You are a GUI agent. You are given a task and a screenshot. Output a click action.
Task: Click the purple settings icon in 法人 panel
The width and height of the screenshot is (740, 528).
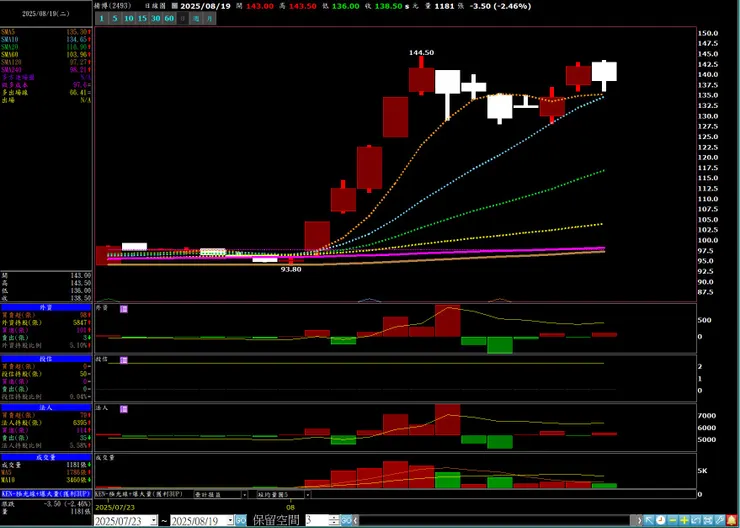click(x=124, y=409)
